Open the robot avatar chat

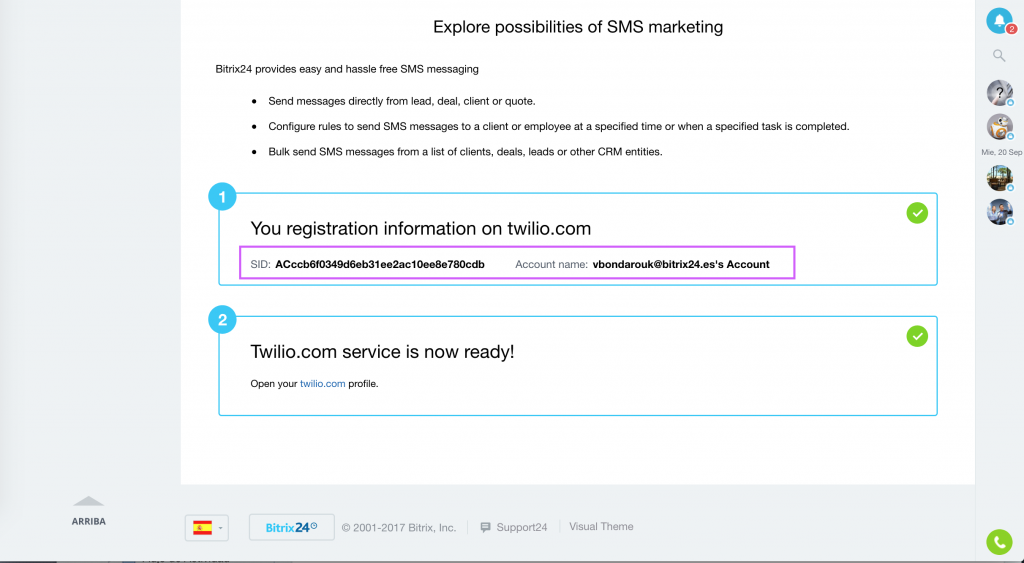click(x=999, y=127)
